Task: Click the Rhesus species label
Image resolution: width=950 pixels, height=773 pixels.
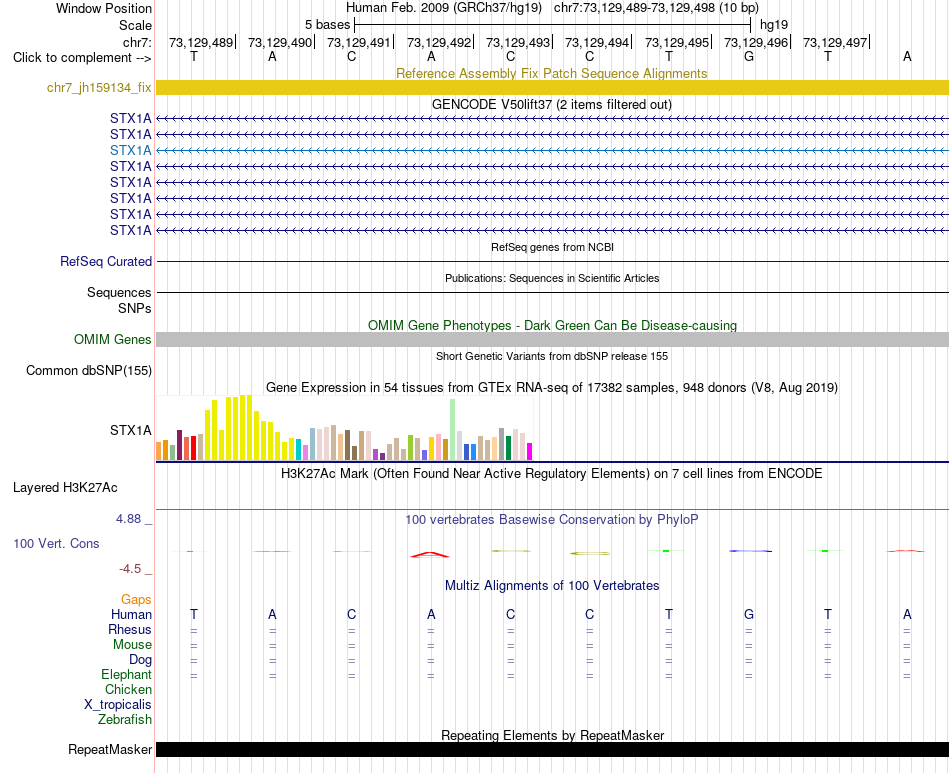Action: 130,629
